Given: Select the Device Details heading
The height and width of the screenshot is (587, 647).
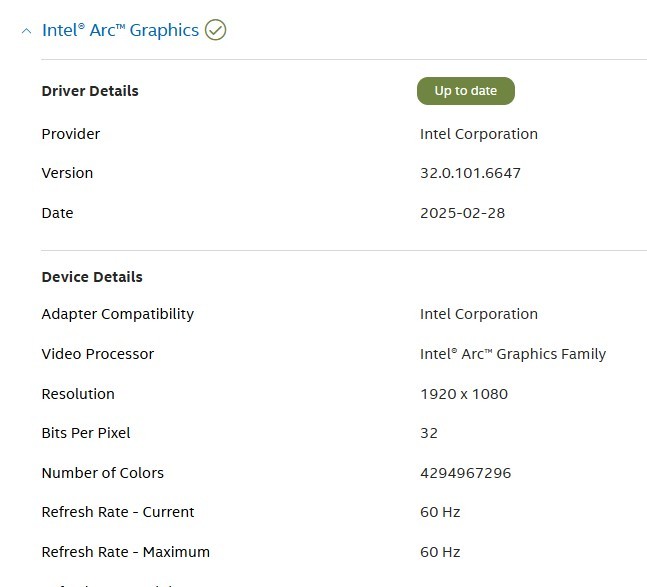Looking at the screenshot, I should tap(92, 277).
